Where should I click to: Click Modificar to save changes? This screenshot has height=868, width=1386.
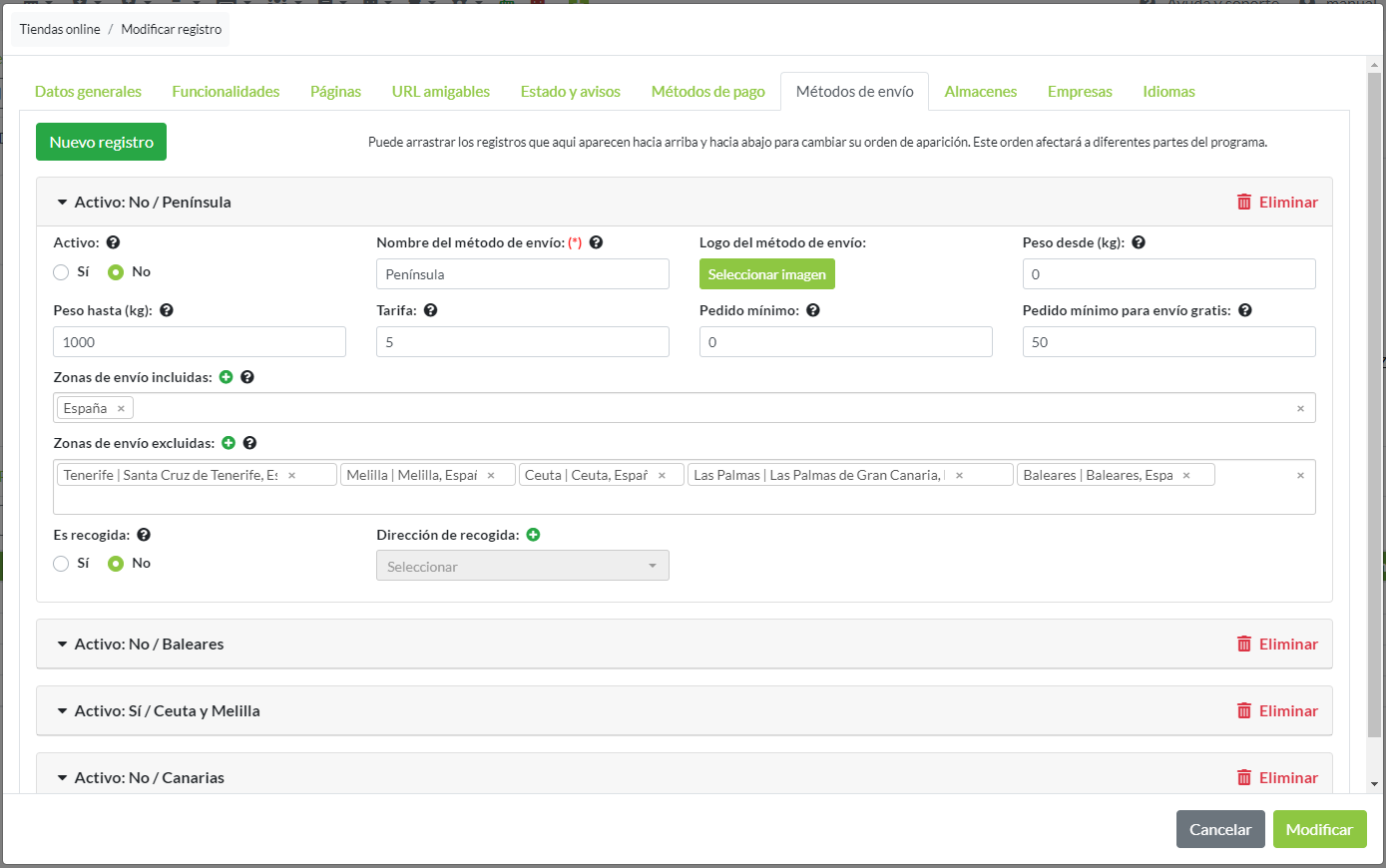click(x=1318, y=829)
